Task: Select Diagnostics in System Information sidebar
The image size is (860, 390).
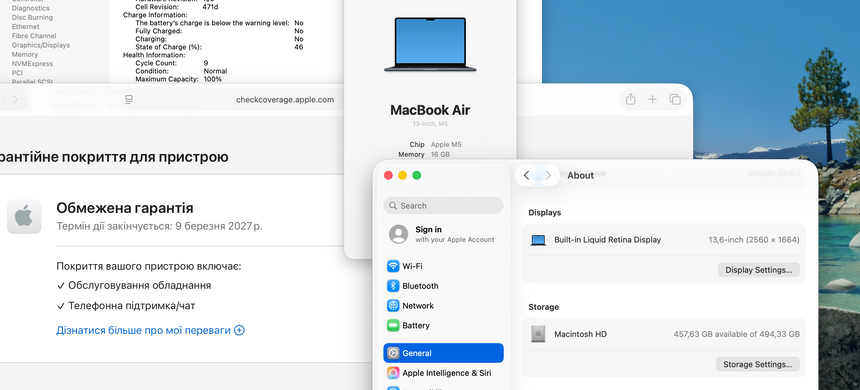Action: click(31, 8)
